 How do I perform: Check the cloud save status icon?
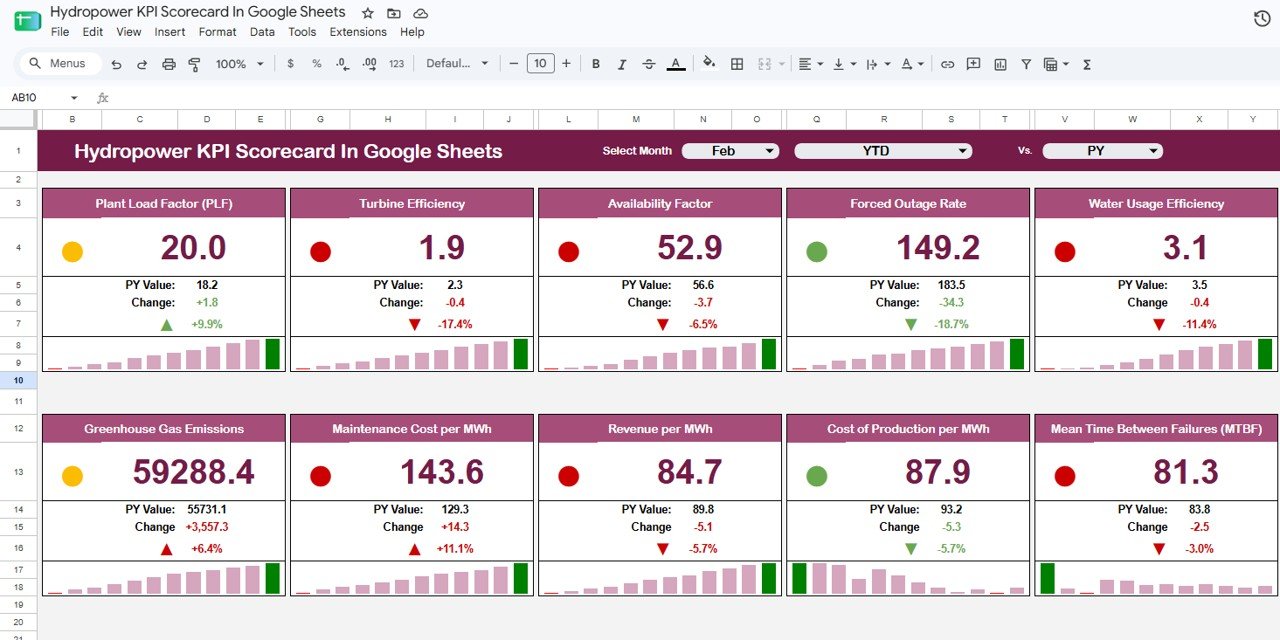(x=421, y=13)
